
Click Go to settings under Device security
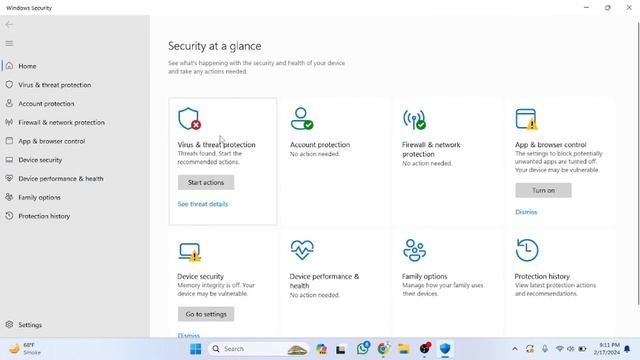(206, 314)
